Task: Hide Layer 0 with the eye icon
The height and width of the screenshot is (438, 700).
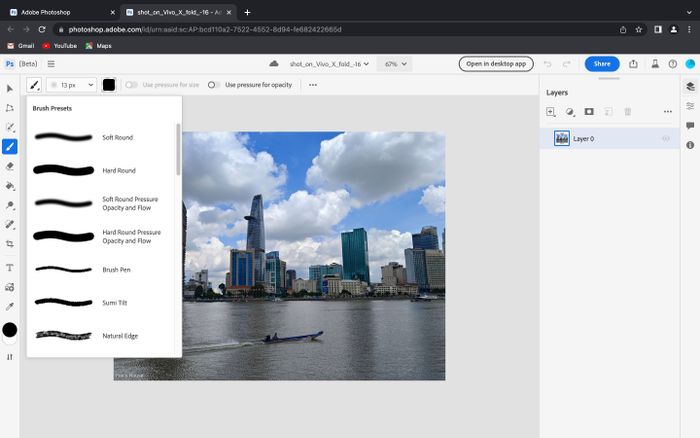Action: coord(667,138)
